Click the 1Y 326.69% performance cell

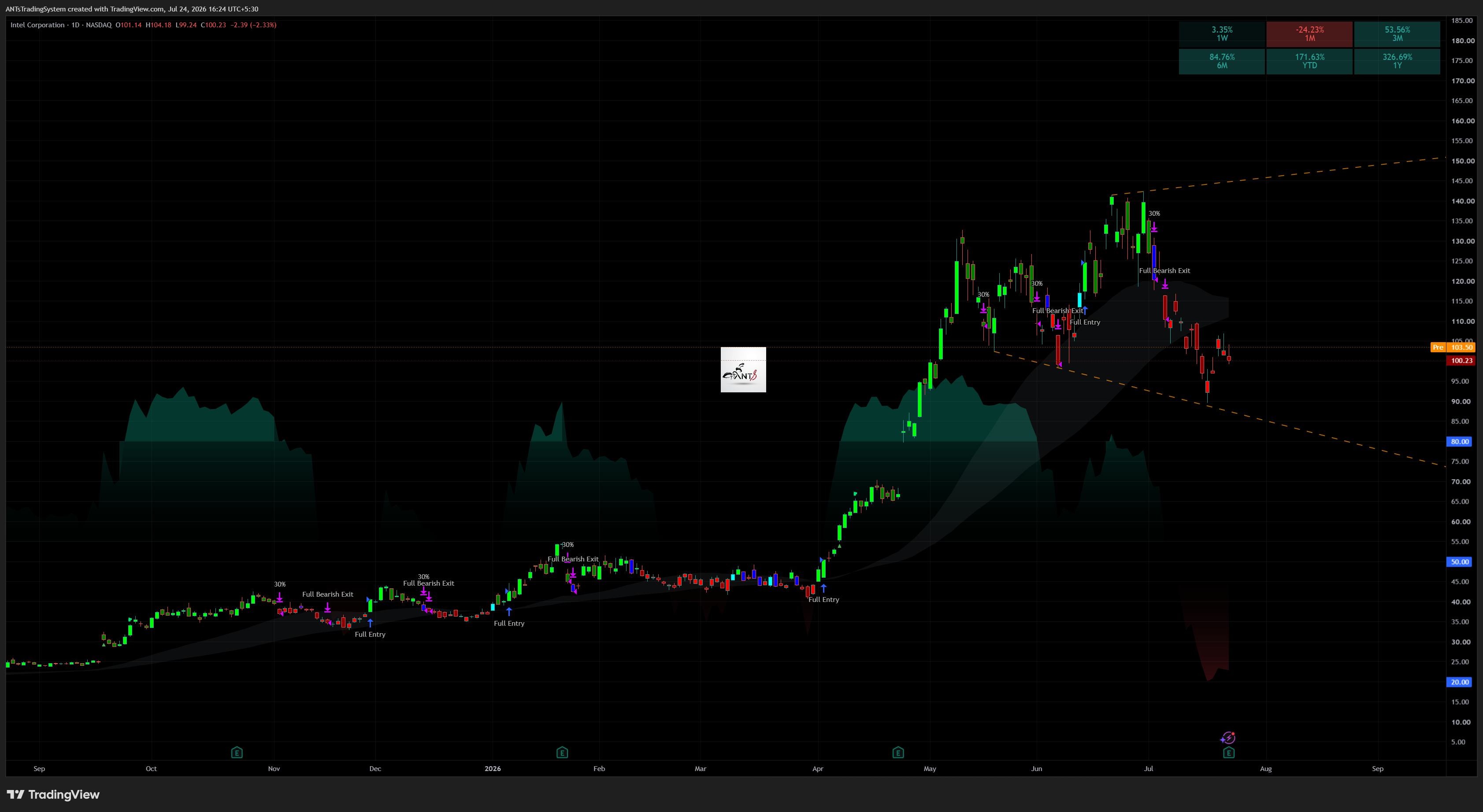1397,61
